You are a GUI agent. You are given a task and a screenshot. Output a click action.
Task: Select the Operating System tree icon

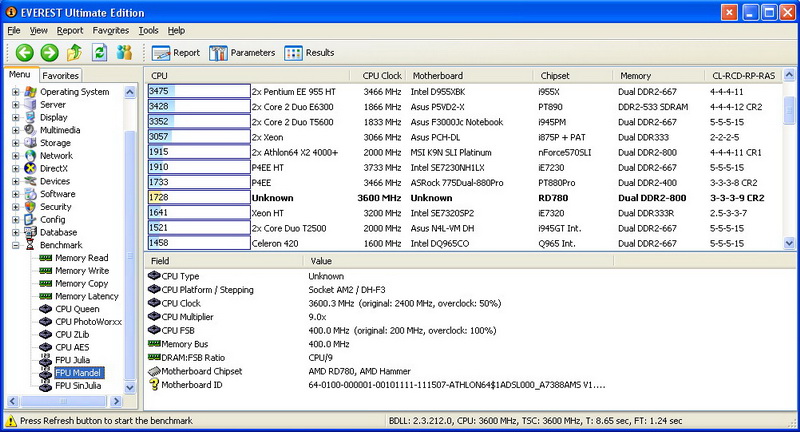31,92
